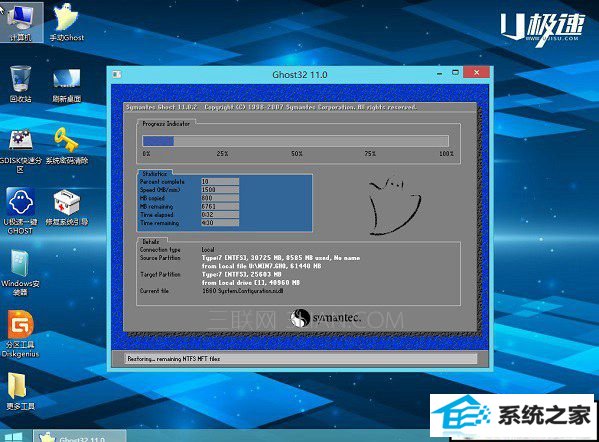599x442 pixels.
Task: Click the Time remaining value
Action: (220, 223)
